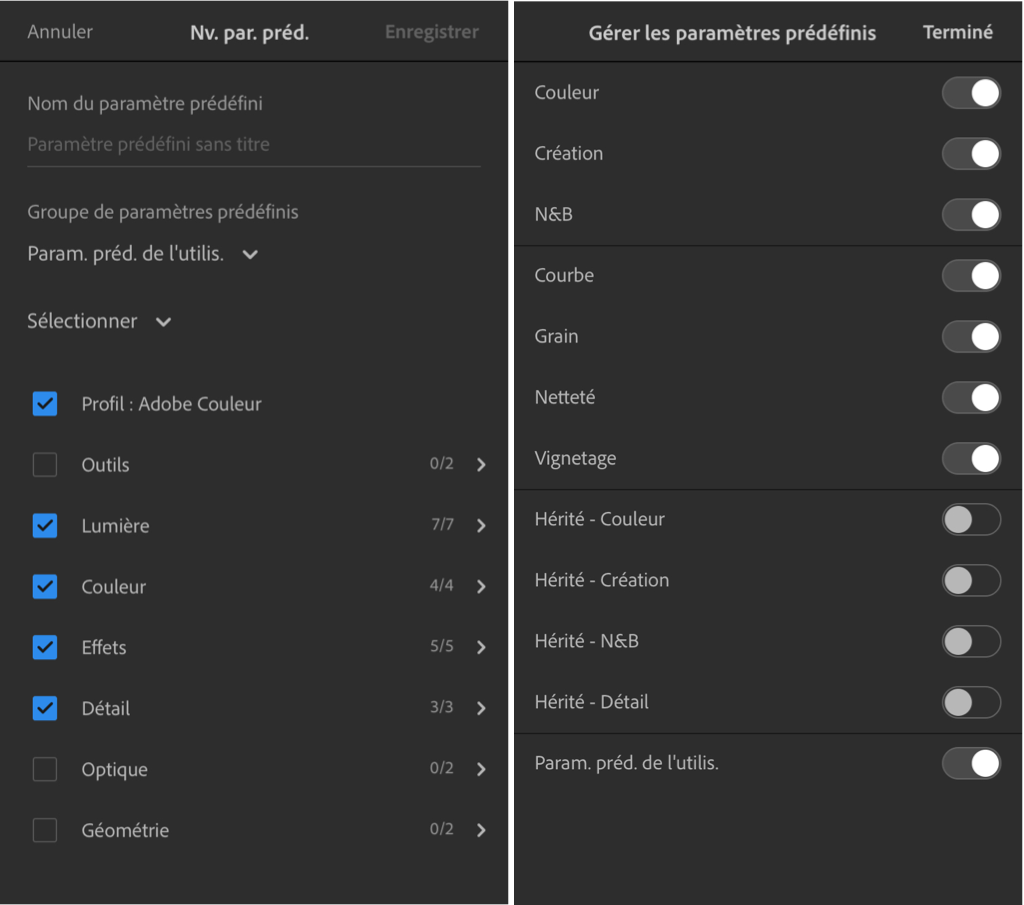The image size is (1024, 905).
Task: Enable the Hérité - Création toggle
Action: pos(971,580)
